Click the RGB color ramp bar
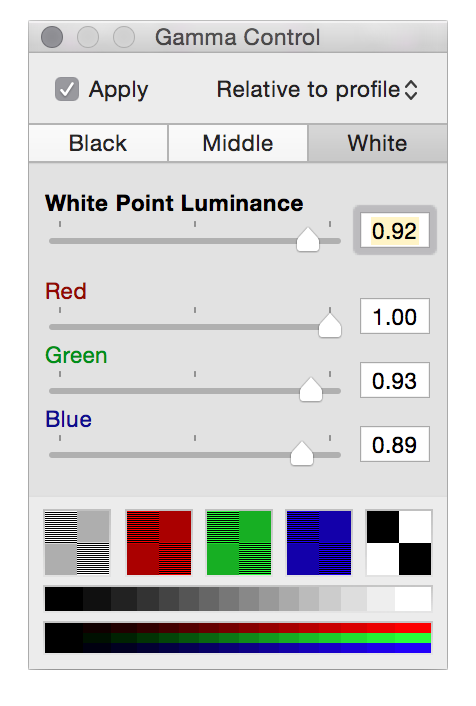Screen dimensions: 476x706 tap(238, 638)
